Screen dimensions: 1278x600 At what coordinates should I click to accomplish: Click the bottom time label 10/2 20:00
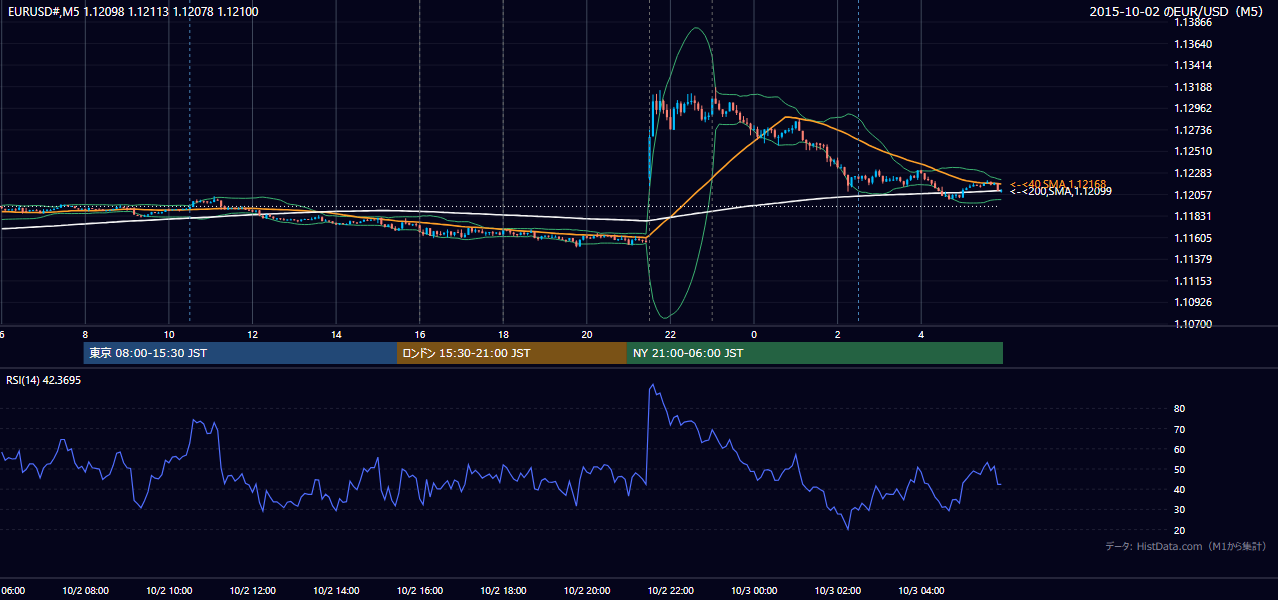(587, 590)
